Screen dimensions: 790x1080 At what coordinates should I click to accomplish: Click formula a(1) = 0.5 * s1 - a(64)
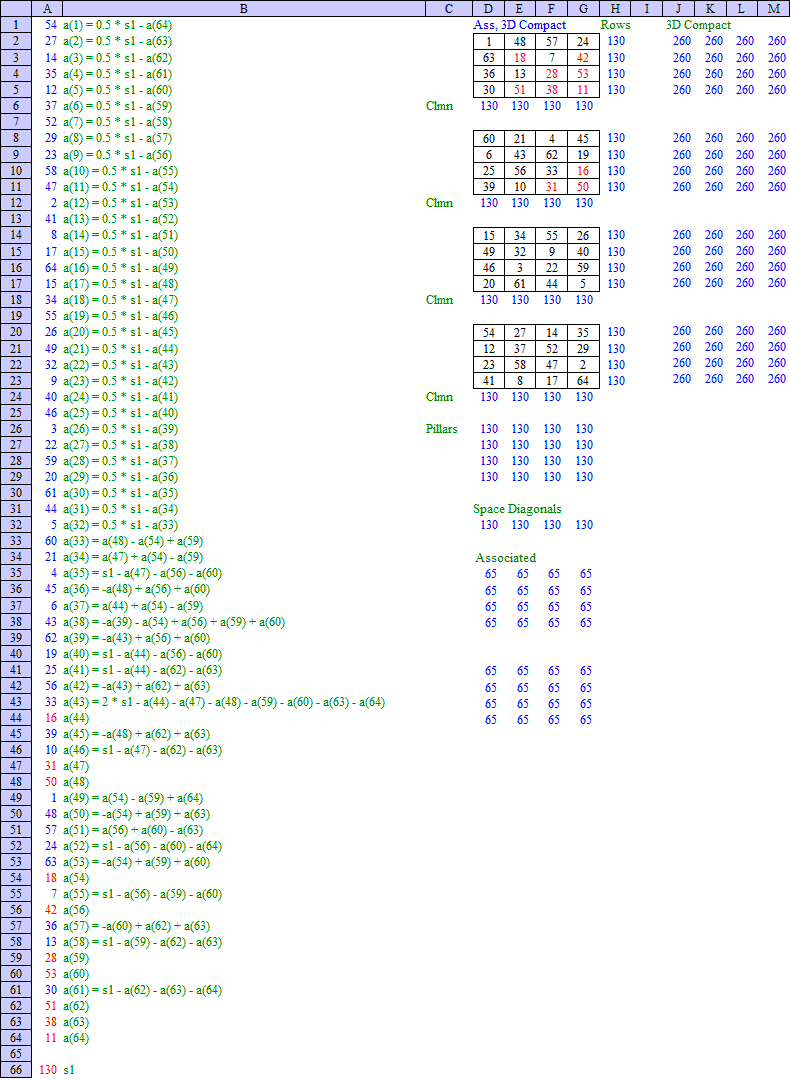coord(117,25)
